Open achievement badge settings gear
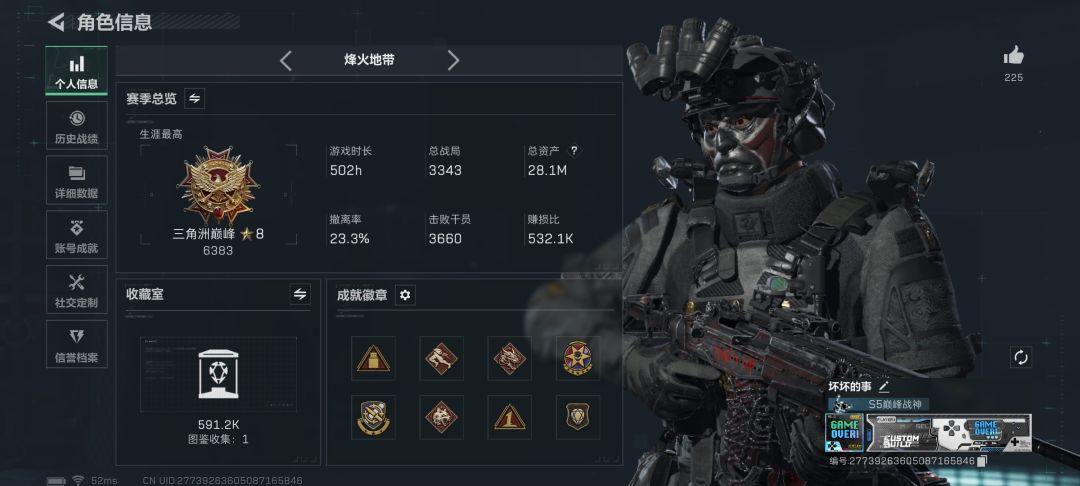 pos(405,295)
